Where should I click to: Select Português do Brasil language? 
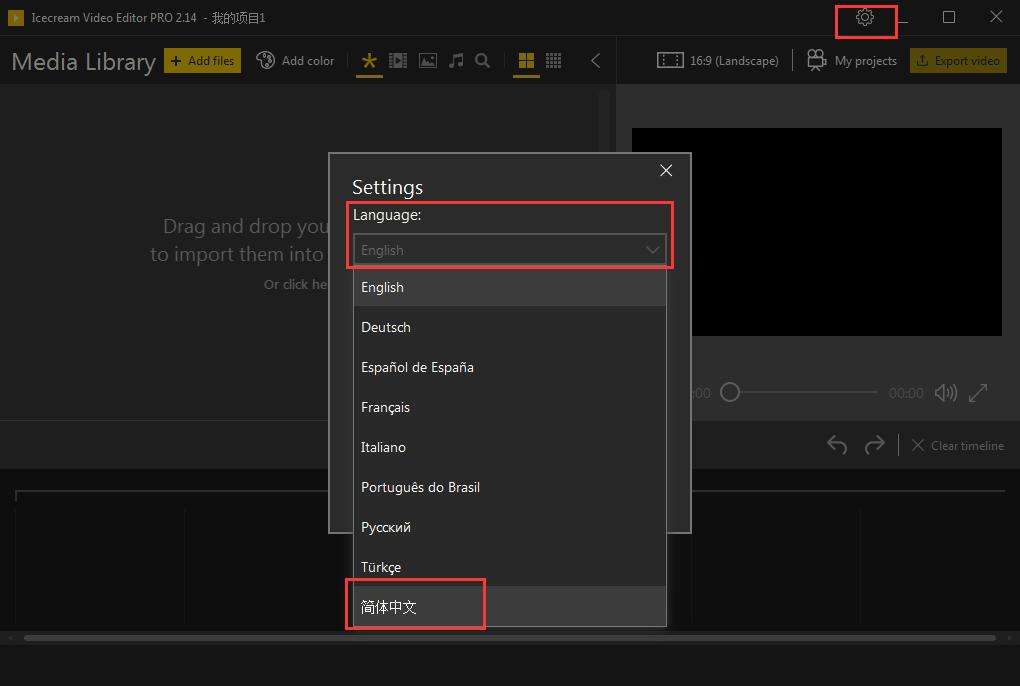coord(510,487)
